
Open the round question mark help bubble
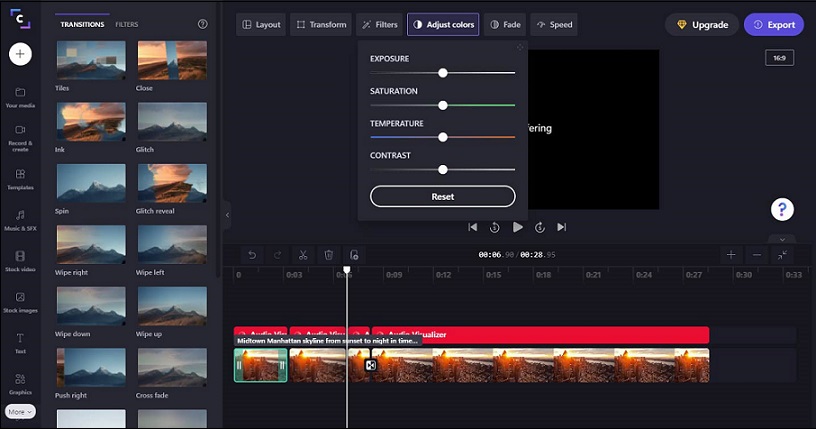click(782, 209)
